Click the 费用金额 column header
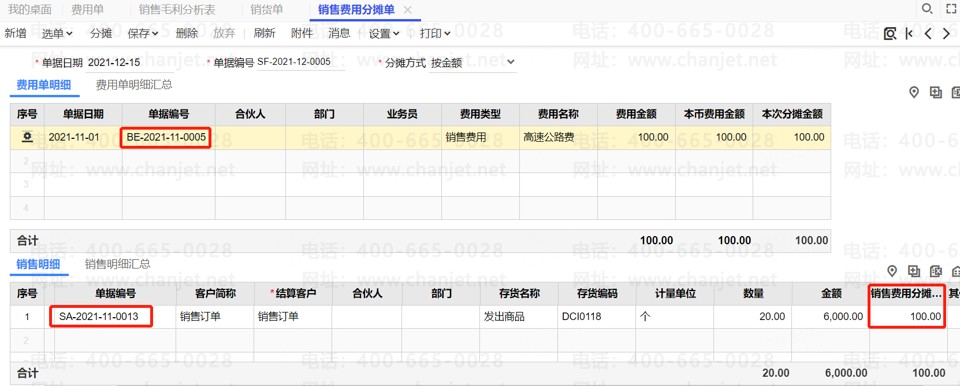Image resolution: width=960 pixels, height=386 pixels. (x=636, y=114)
